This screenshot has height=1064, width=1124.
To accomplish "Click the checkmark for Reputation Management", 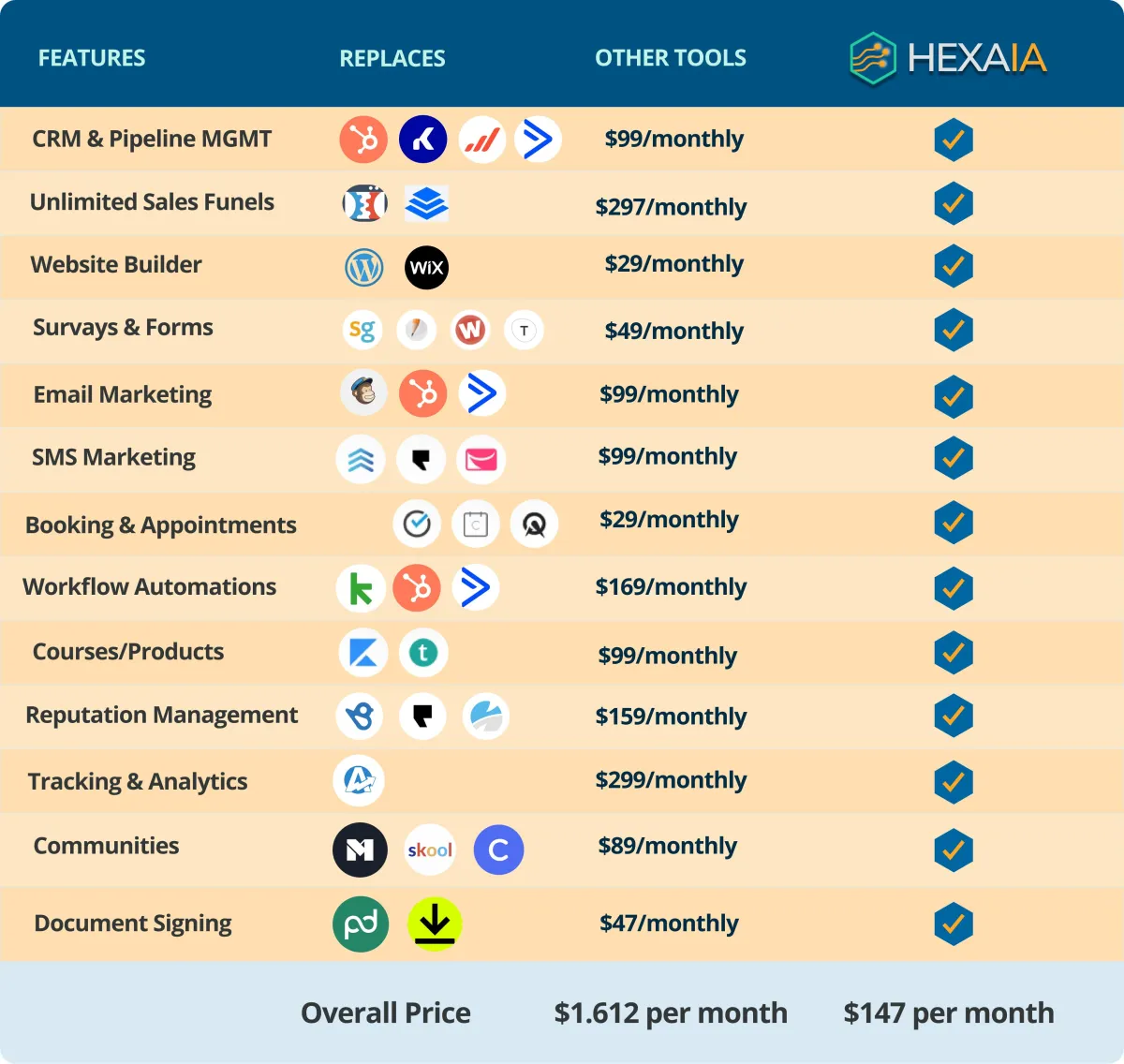I will pyautogui.click(x=954, y=717).
